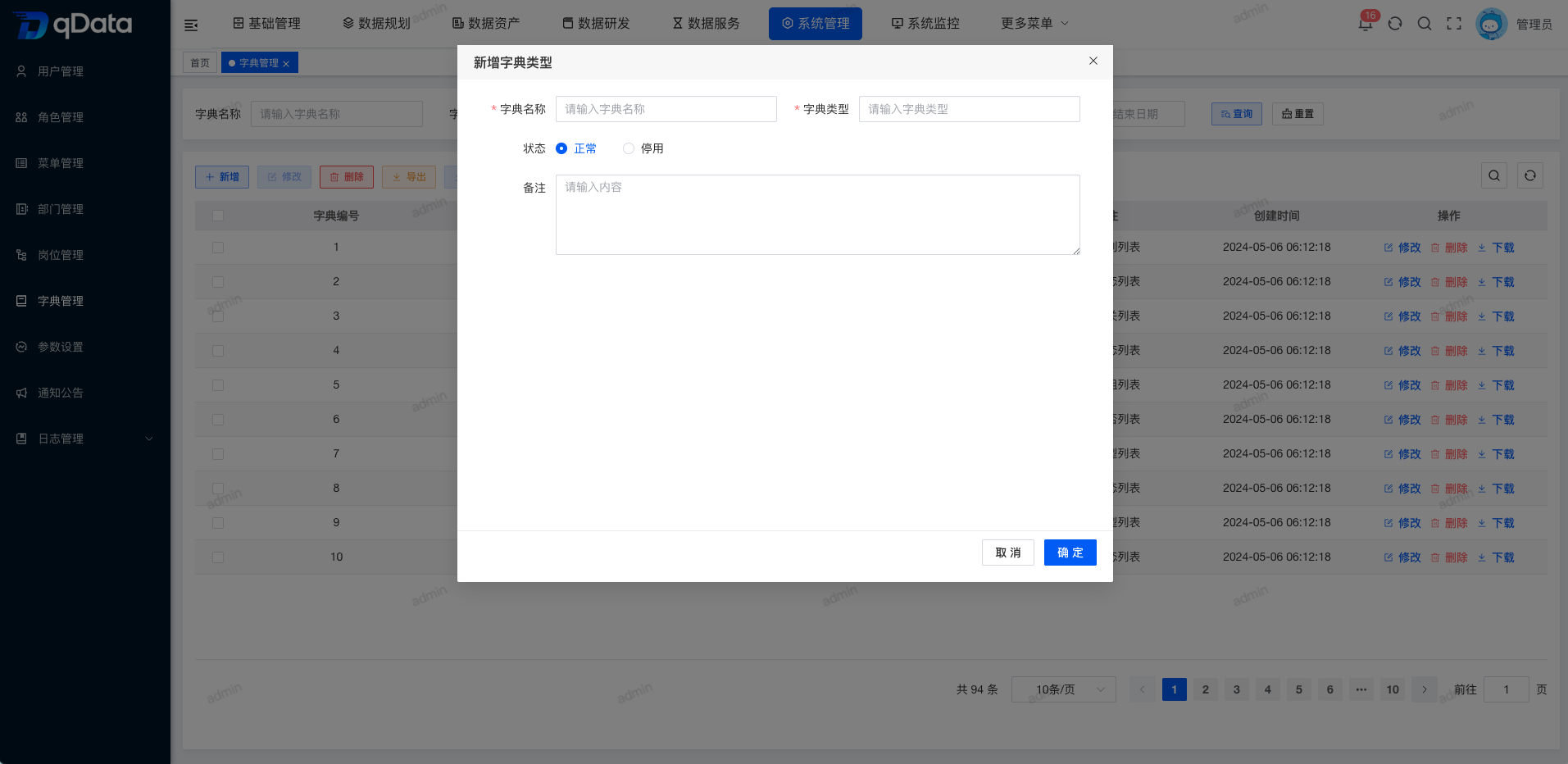Click into the 备注 textarea

click(x=818, y=215)
